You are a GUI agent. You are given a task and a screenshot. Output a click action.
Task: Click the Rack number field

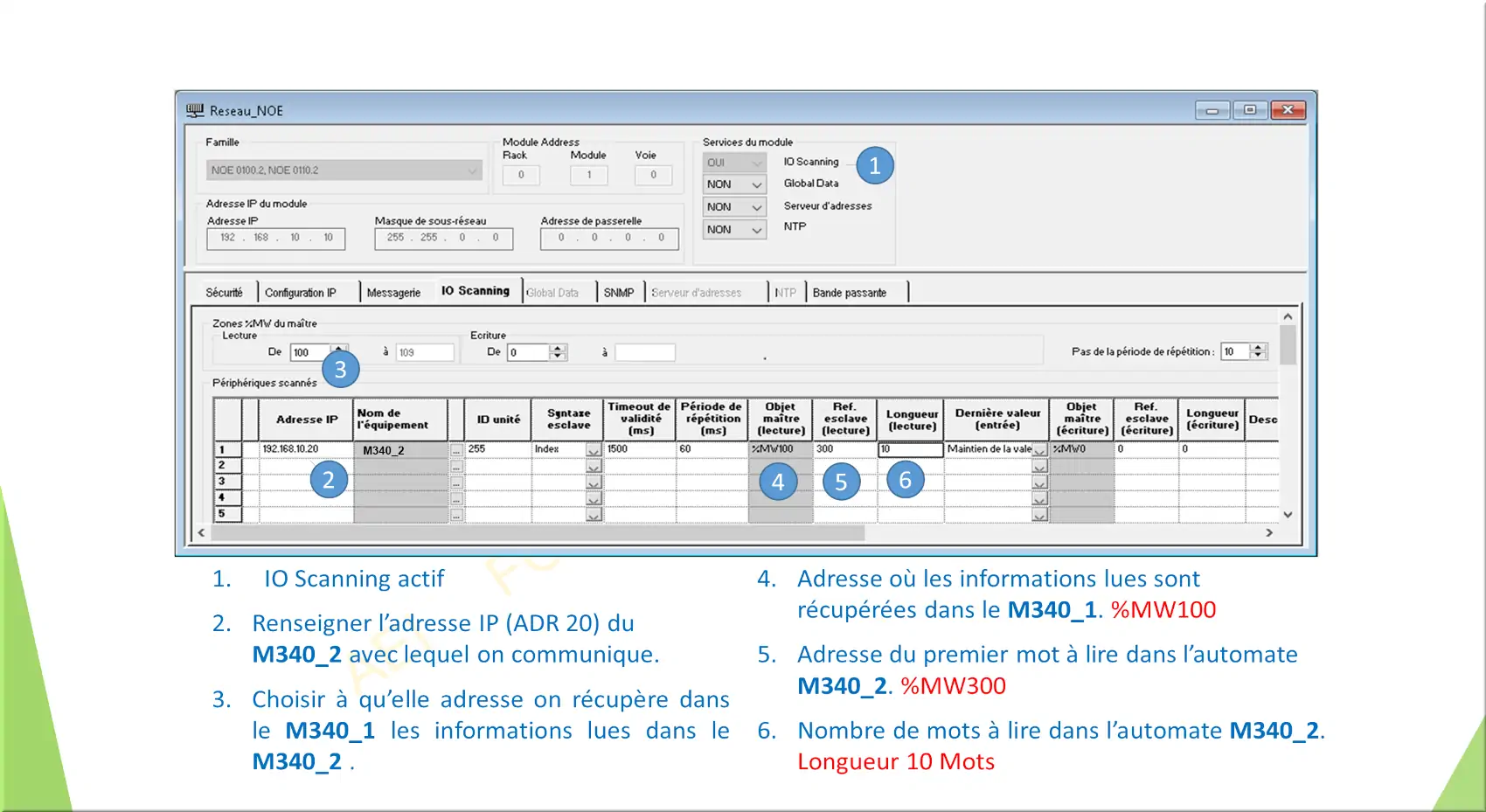point(521,175)
